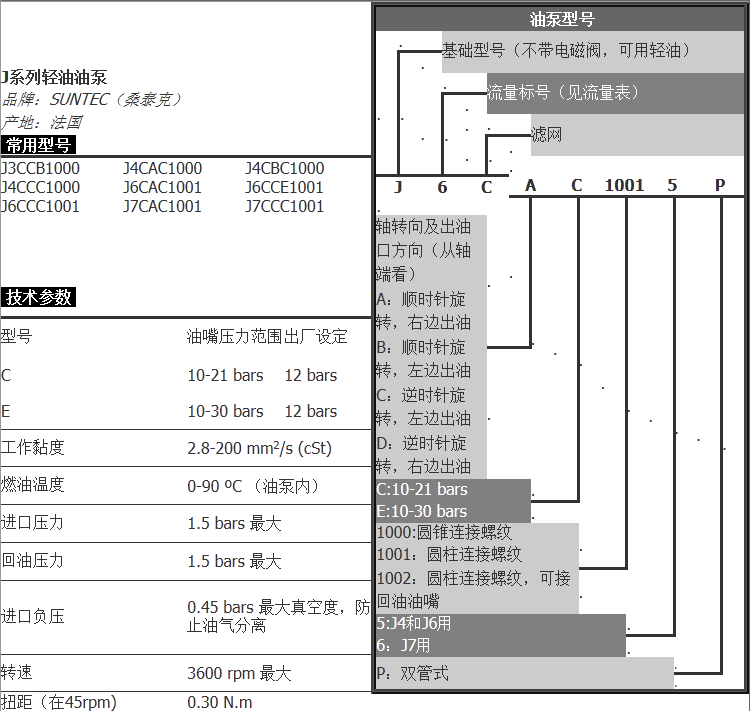Click the 进口压力 row label

click(32, 522)
